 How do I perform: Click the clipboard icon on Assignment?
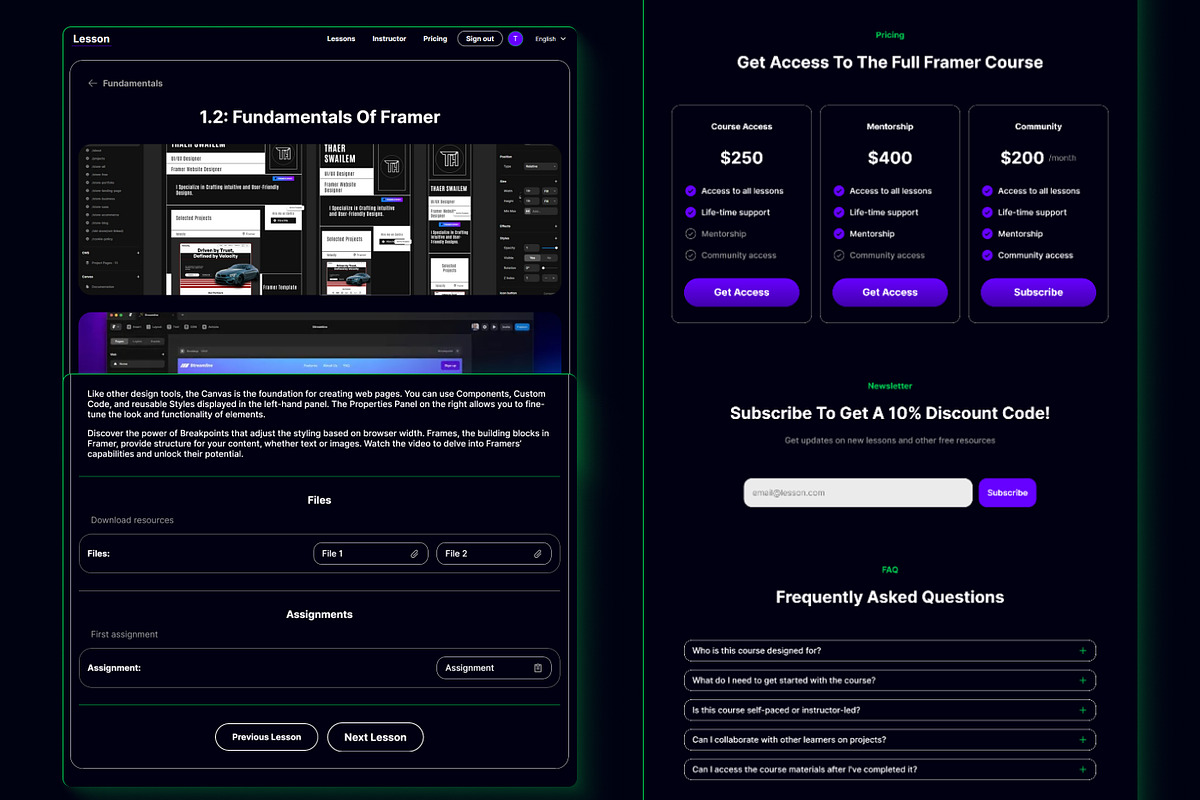click(537, 668)
